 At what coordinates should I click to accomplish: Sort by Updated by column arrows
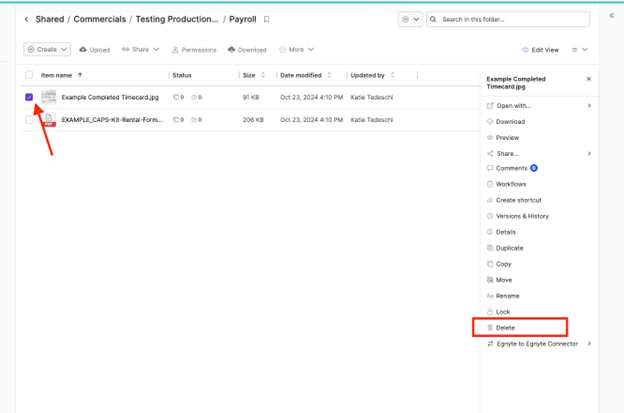pyautogui.click(x=392, y=75)
